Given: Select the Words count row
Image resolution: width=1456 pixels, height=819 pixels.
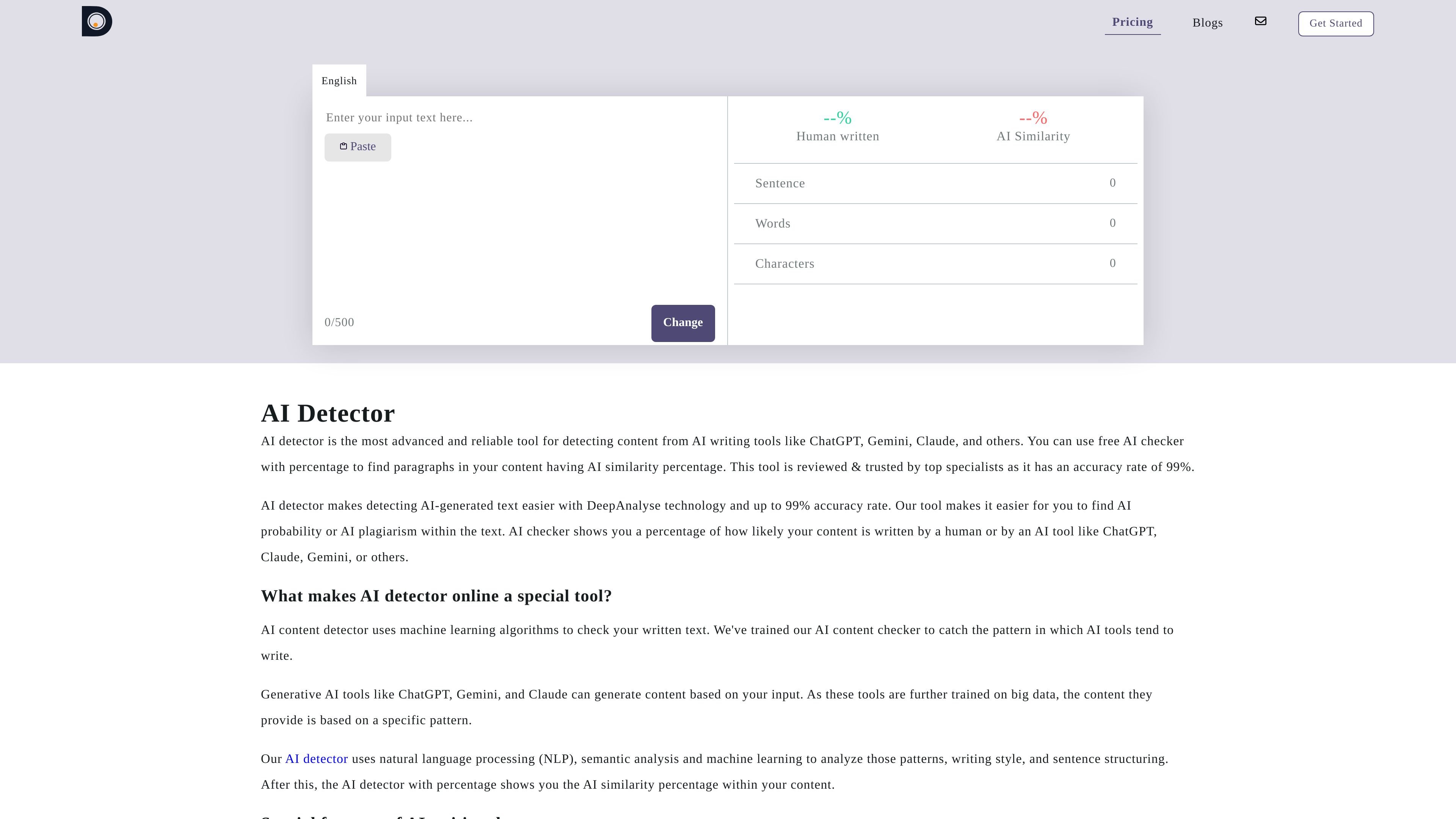Looking at the screenshot, I should 935,223.
